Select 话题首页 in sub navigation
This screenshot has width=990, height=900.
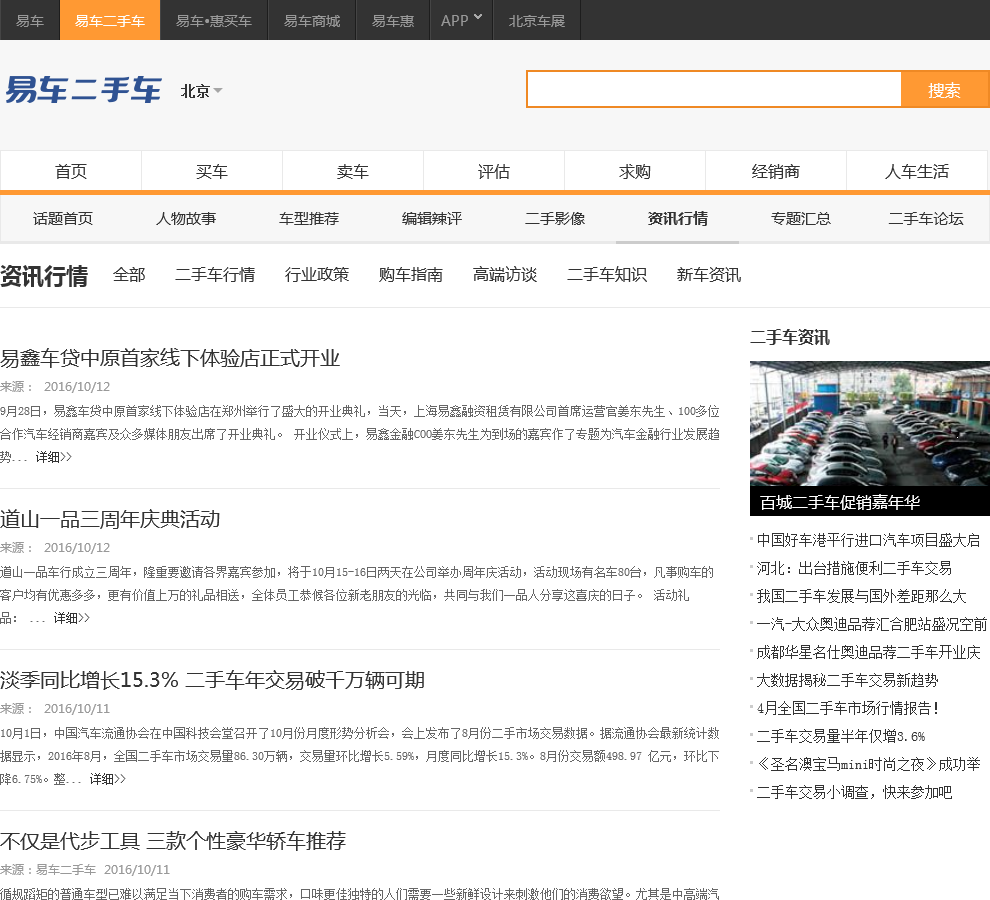(x=63, y=219)
